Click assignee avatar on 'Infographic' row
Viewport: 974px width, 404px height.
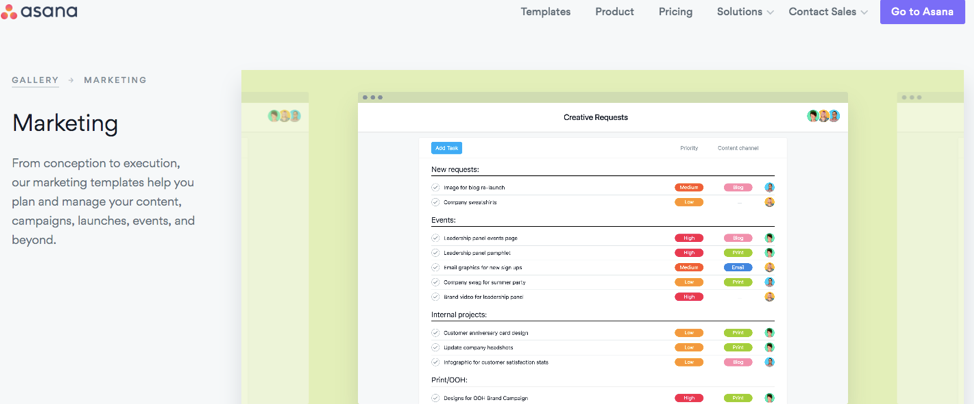[770, 362]
